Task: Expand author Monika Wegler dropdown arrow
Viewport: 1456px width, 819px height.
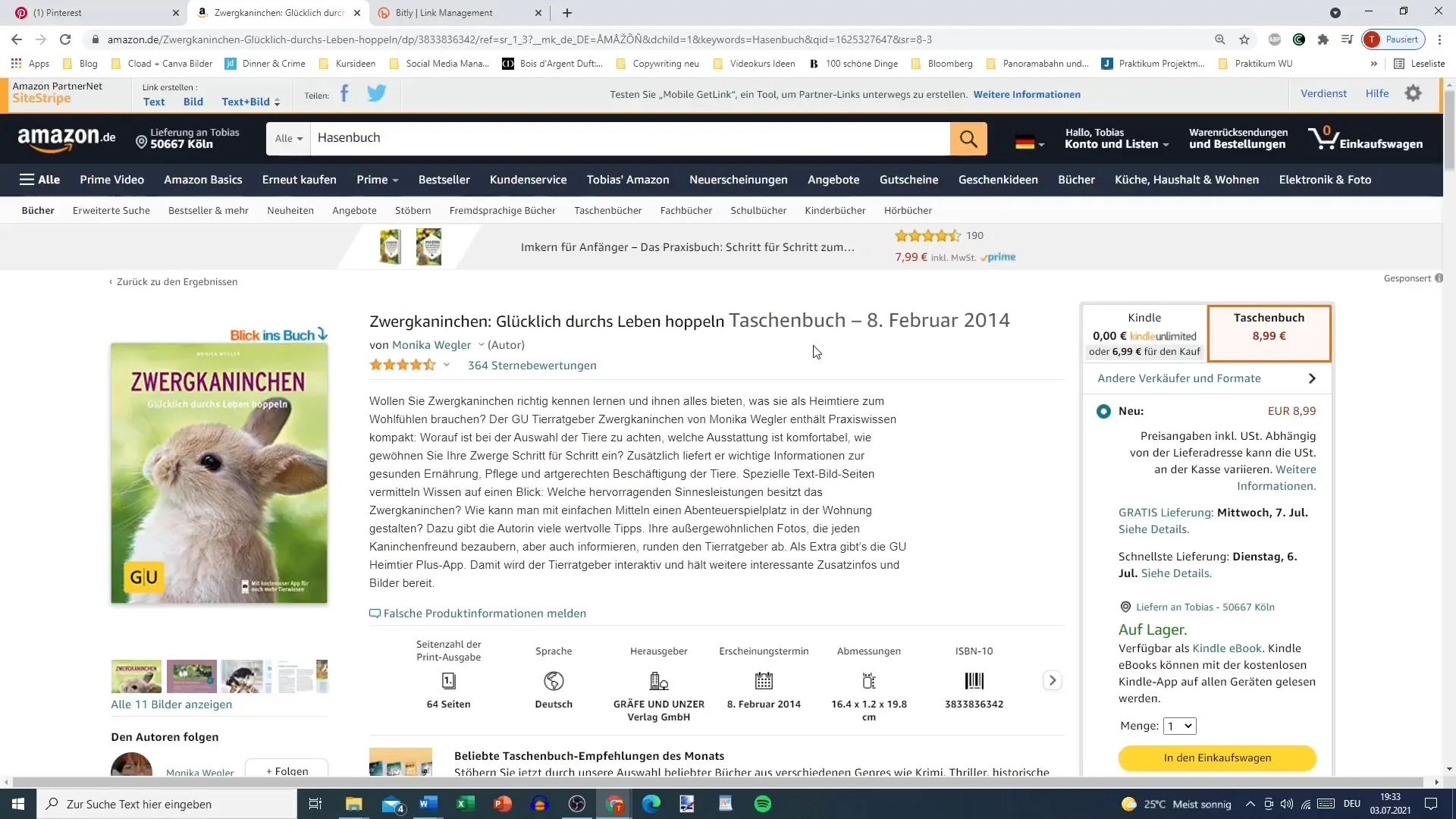Action: [481, 345]
